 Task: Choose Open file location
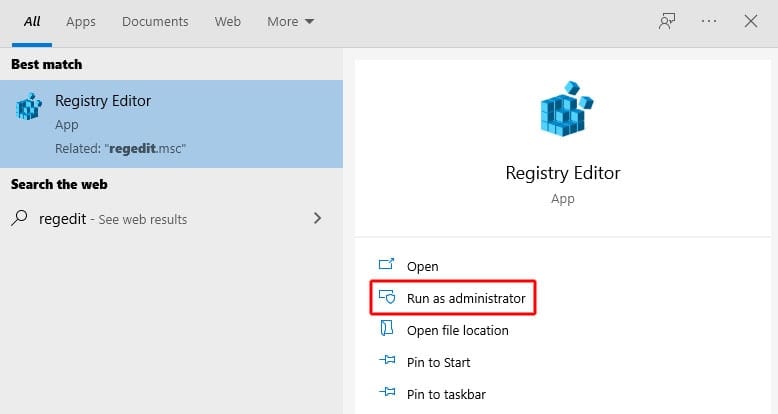[457, 330]
